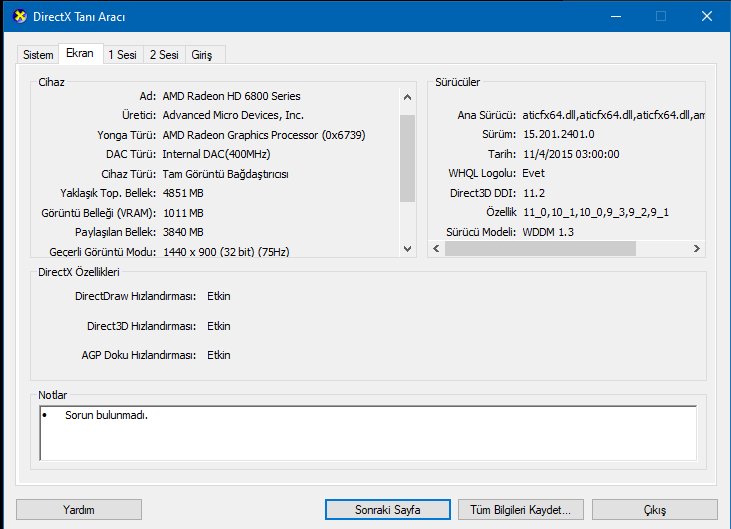This screenshot has width=731, height=529.
Task: Click the Çıkış button
Action: [655, 510]
